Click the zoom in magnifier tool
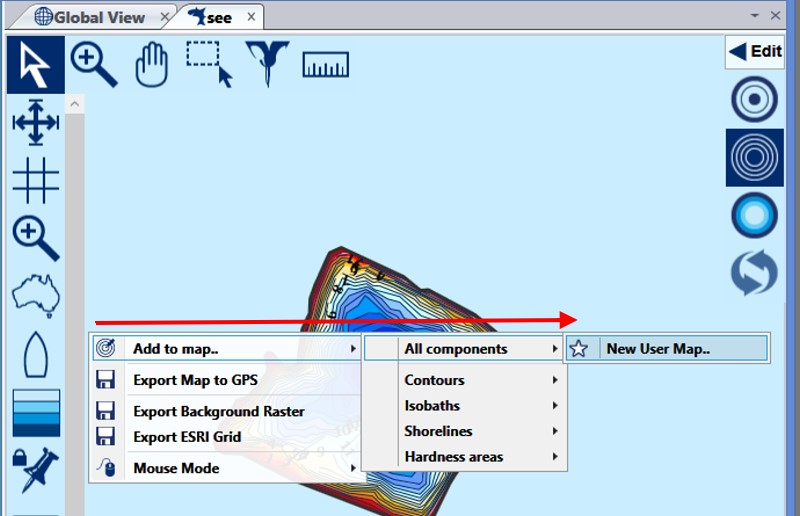800x516 pixels. click(94, 65)
